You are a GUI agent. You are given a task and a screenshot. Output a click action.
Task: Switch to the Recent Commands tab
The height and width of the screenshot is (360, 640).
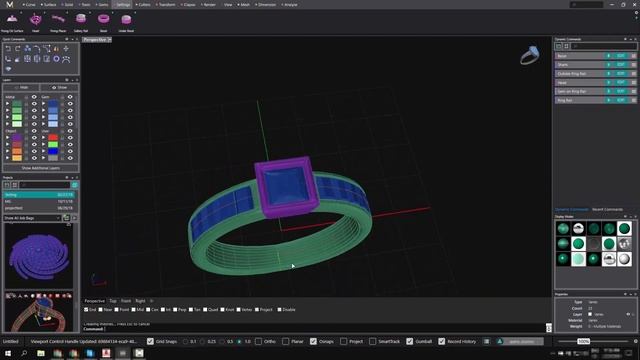click(x=607, y=209)
